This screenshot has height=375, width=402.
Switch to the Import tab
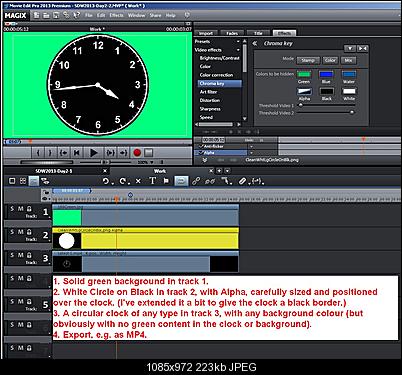point(206,33)
